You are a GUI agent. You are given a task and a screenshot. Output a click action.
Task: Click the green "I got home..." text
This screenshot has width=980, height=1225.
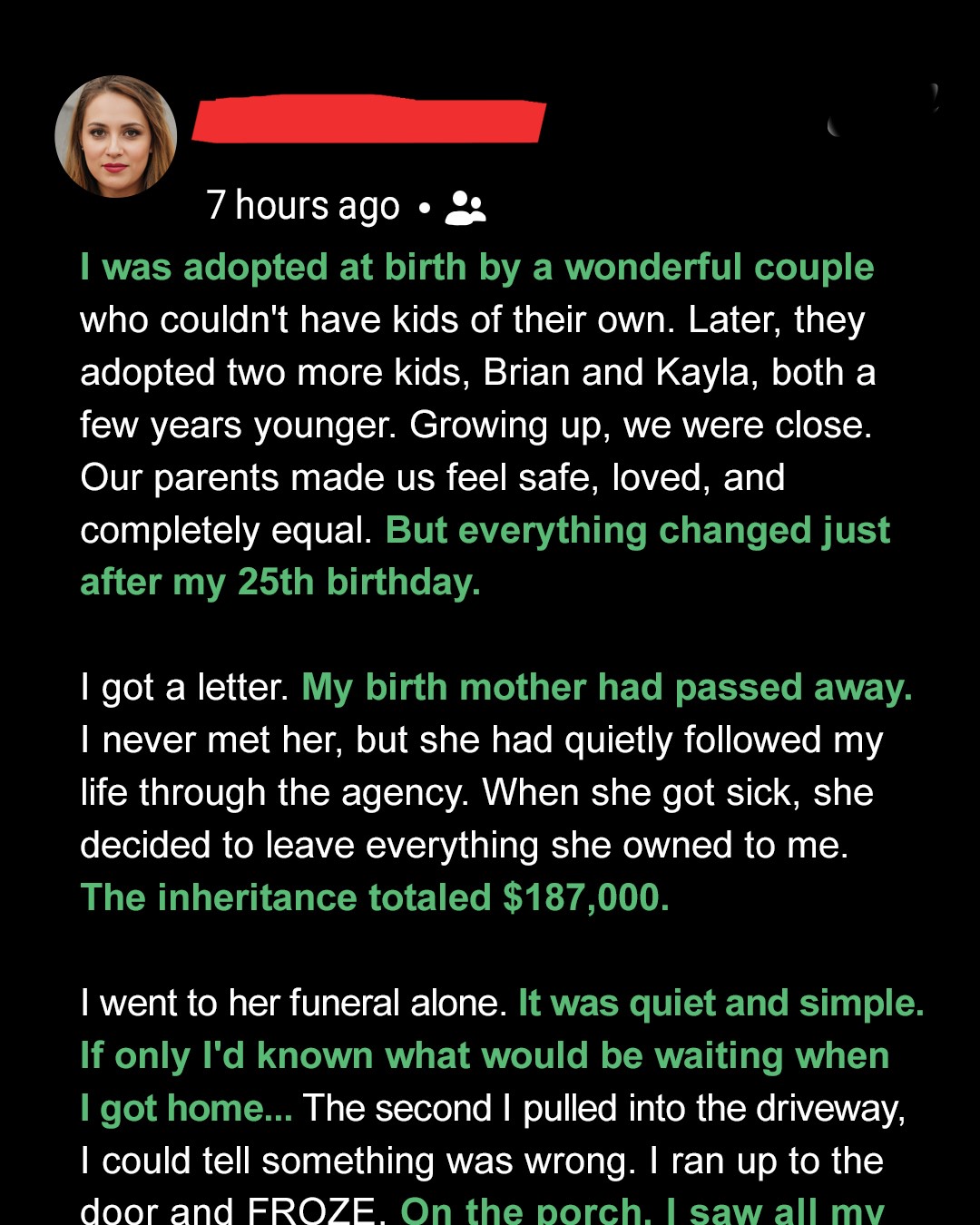[x=186, y=1109]
